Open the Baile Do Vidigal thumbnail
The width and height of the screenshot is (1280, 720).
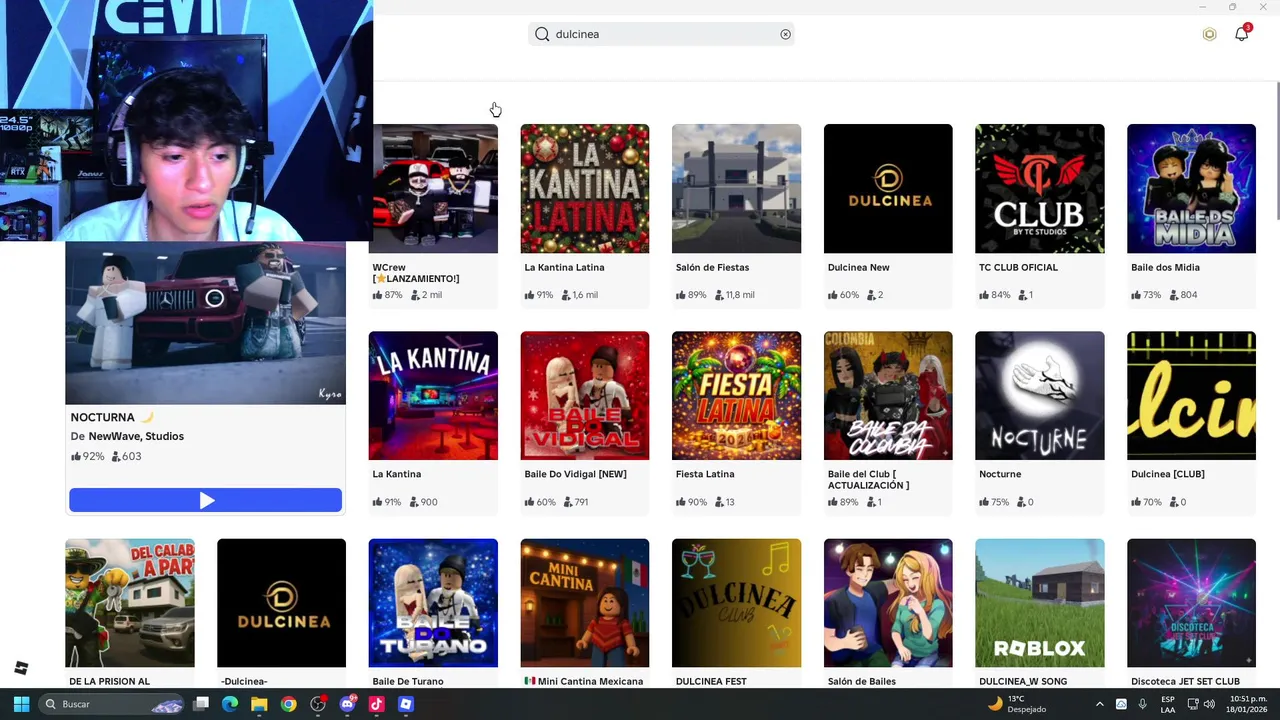[x=585, y=396]
